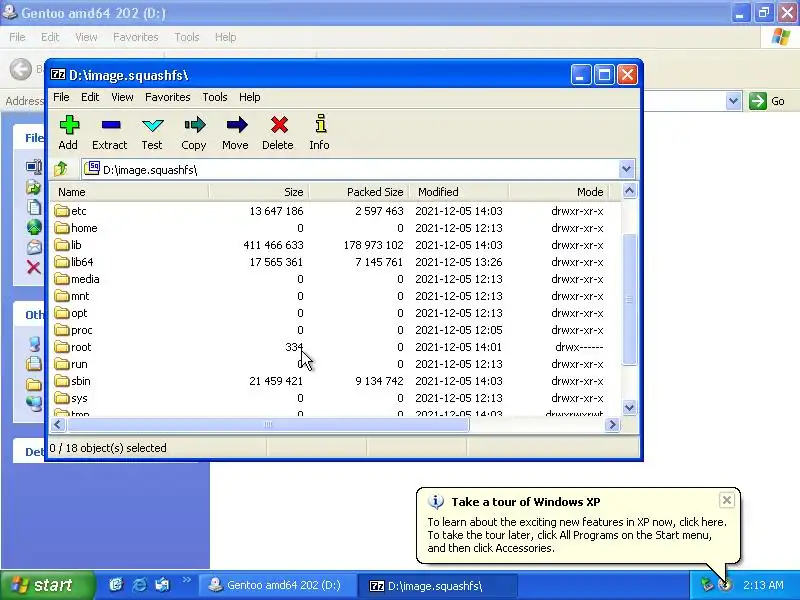Screen dimensions: 800x600
Task: Sort list by Size column header
Action: [x=259, y=192]
